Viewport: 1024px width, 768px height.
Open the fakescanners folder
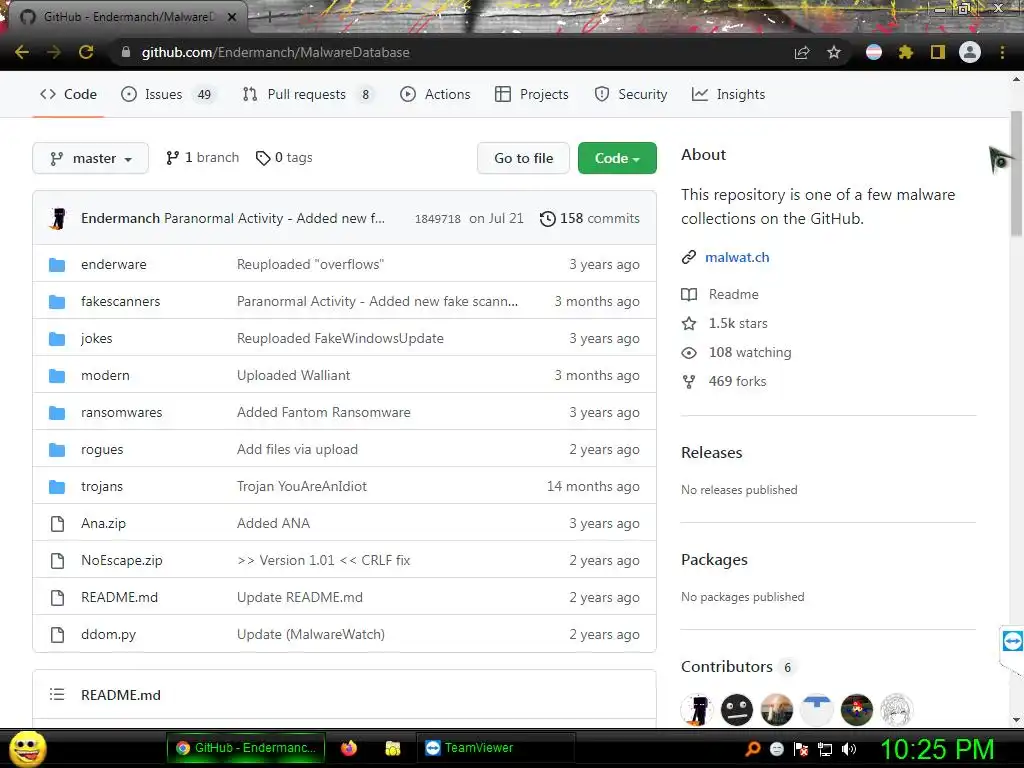[120, 301]
